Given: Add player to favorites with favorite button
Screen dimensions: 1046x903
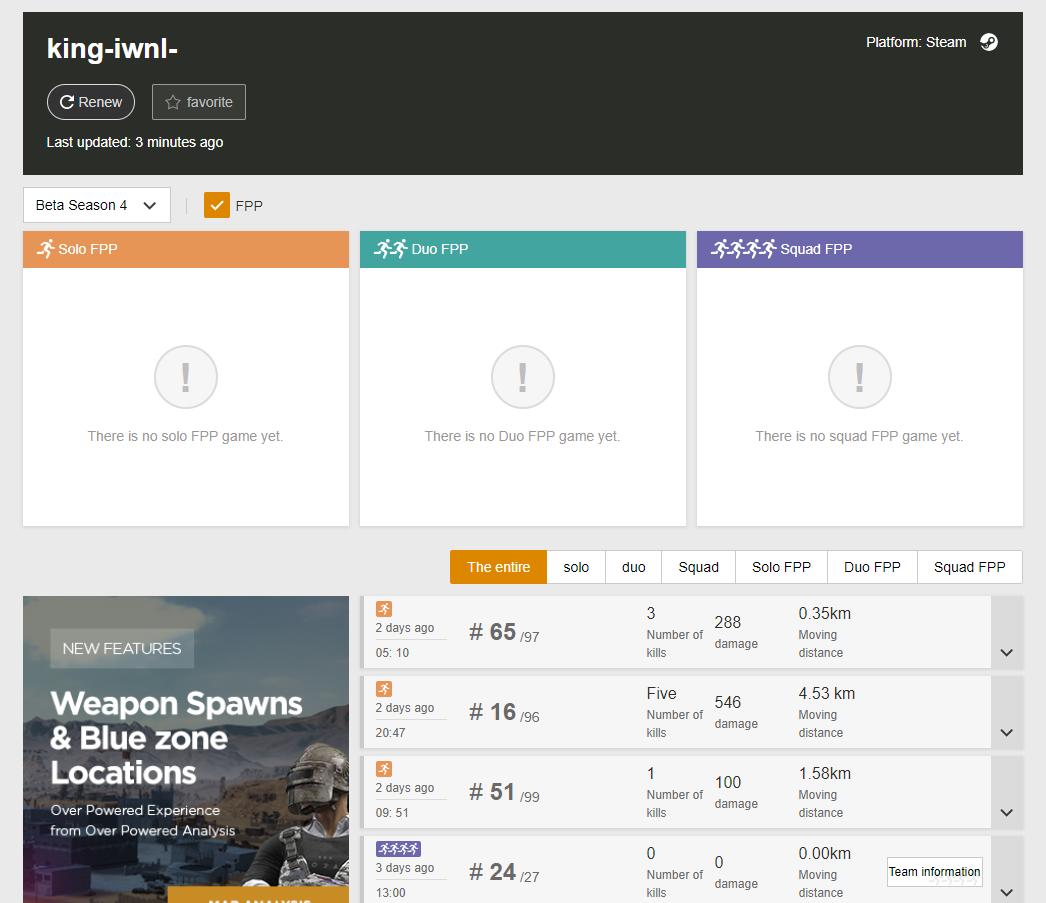Looking at the screenshot, I should [x=199, y=102].
